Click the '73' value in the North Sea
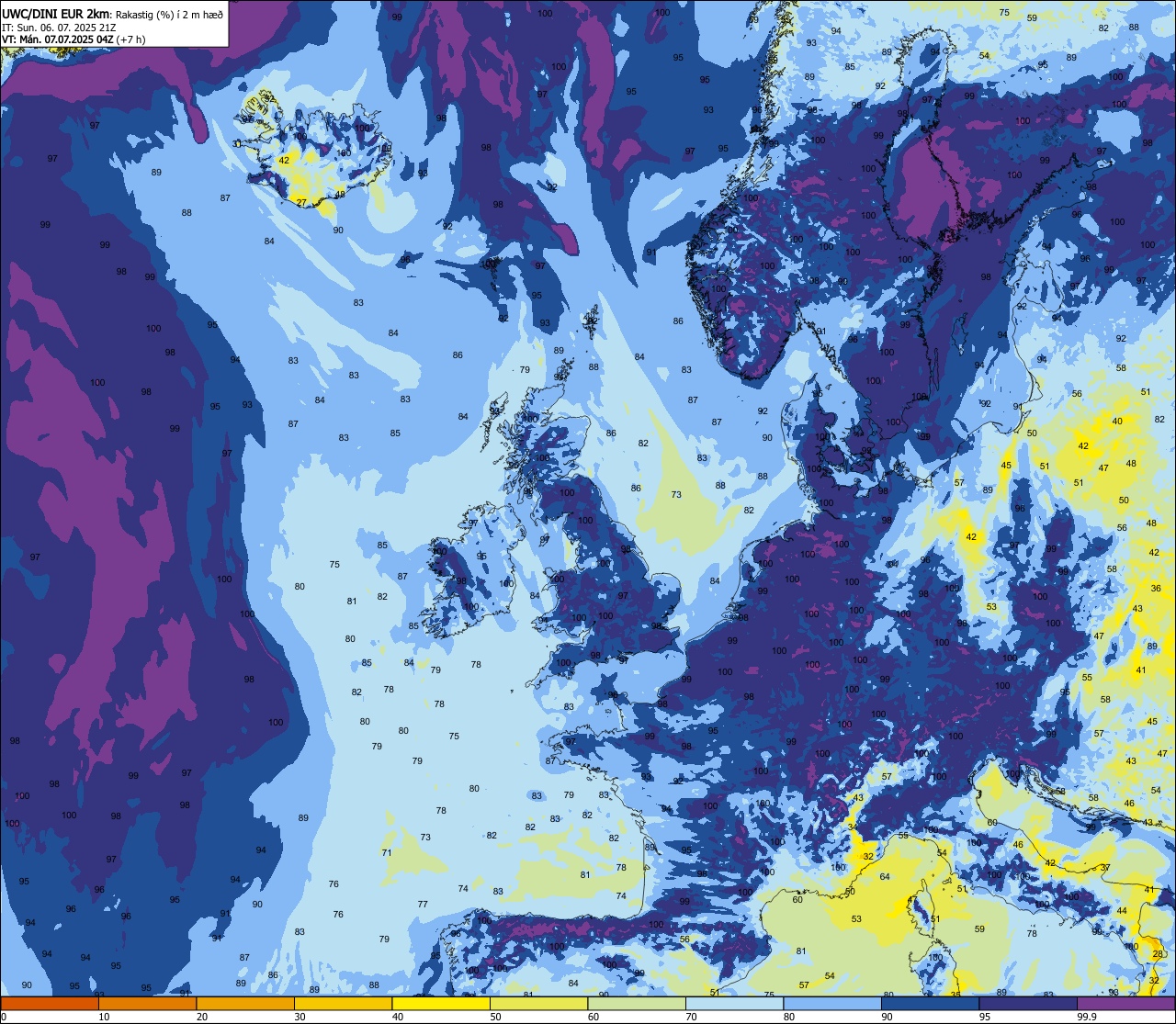1176x1024 pixels. point(676,495)
